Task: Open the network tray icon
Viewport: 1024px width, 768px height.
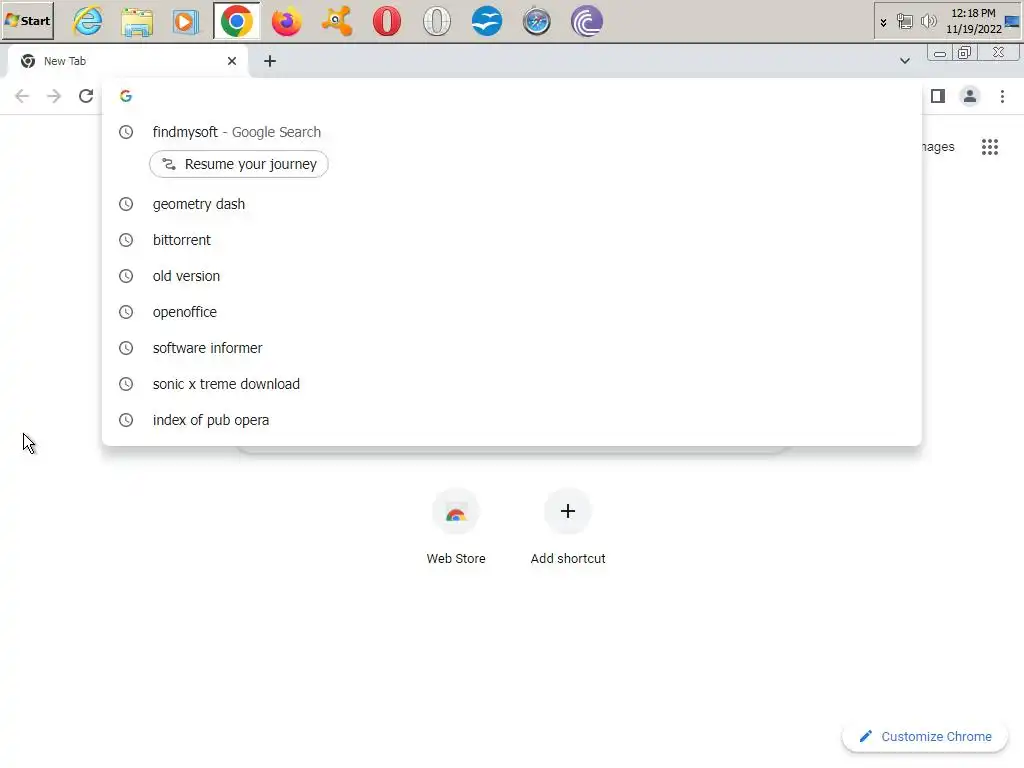Action: pos(904,22)
